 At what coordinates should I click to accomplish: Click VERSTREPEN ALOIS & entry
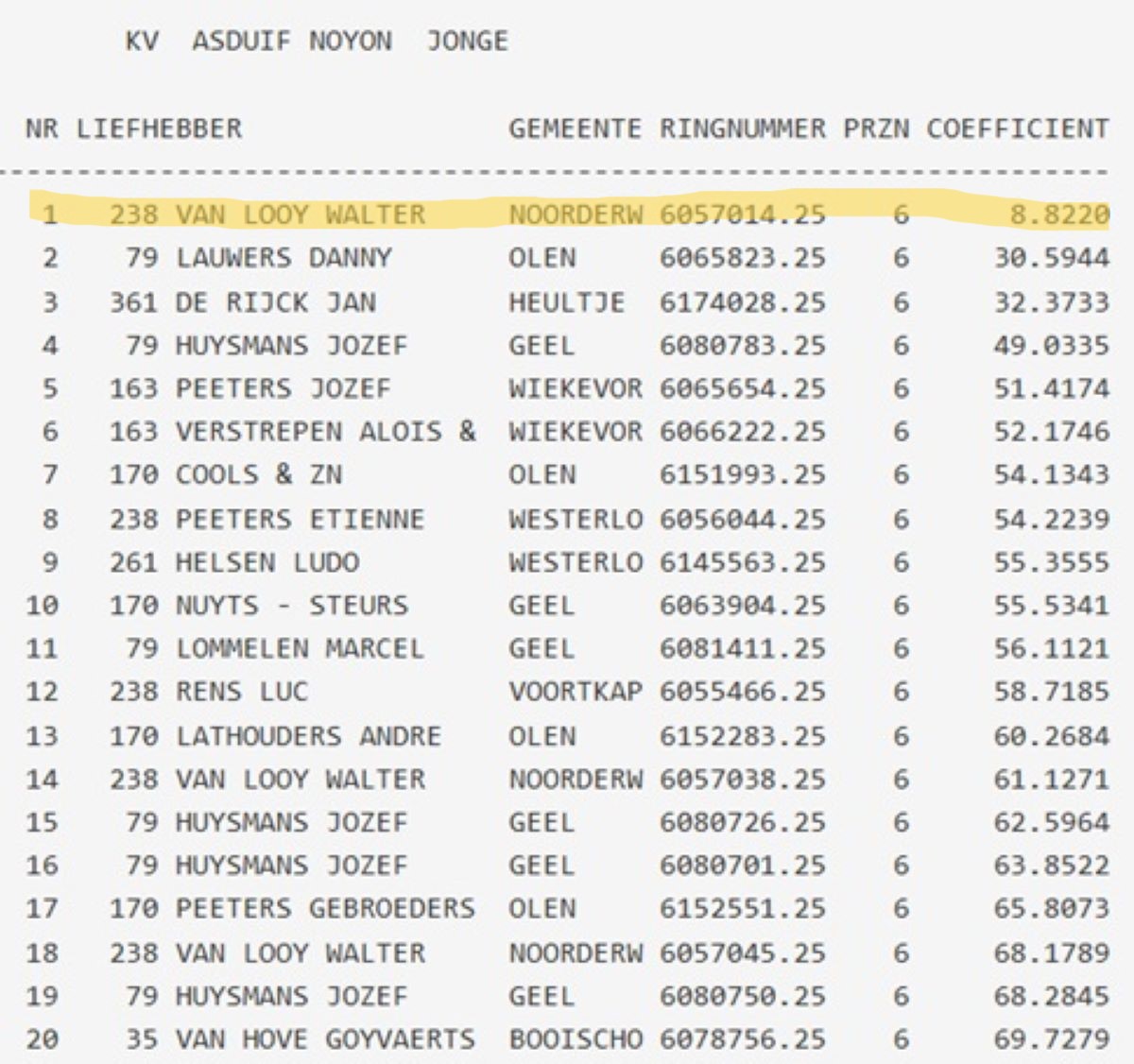(325, 432)
